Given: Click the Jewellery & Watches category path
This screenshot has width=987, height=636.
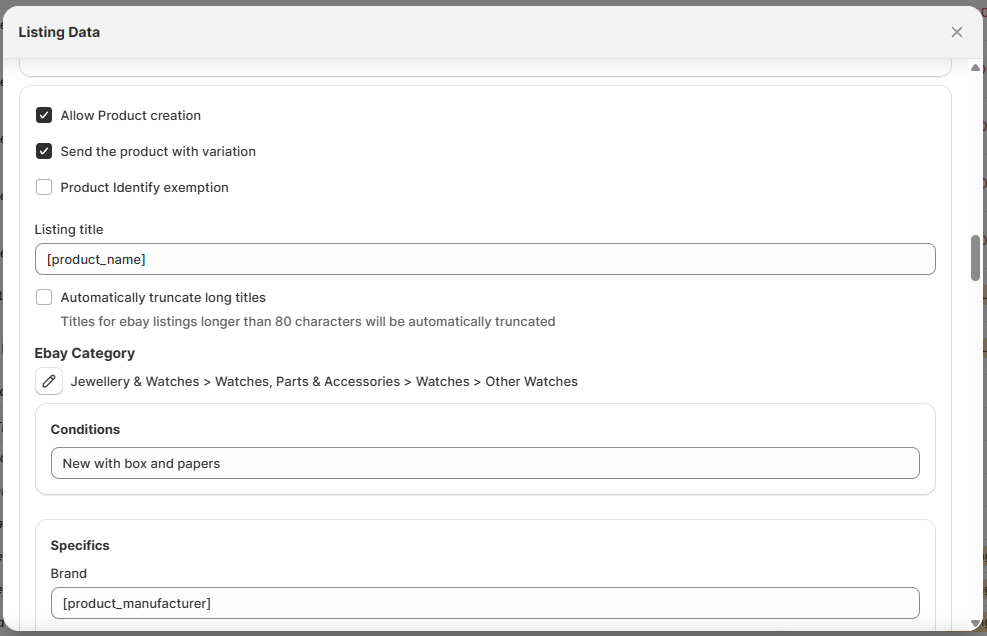Looking at the screenshot, I should click(x=323, y=381).
